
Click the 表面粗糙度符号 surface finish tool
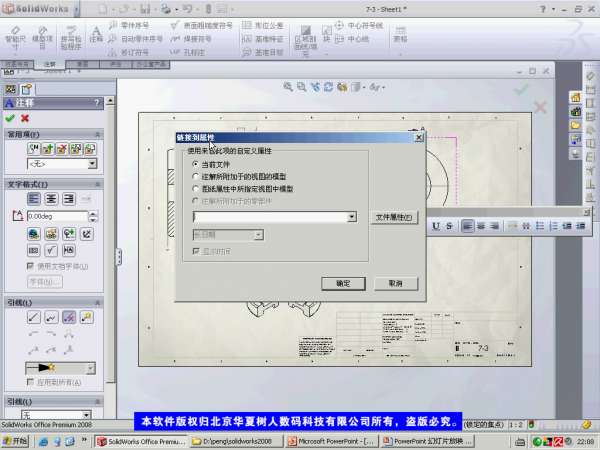pyautogui.click(x=202, y=25)
